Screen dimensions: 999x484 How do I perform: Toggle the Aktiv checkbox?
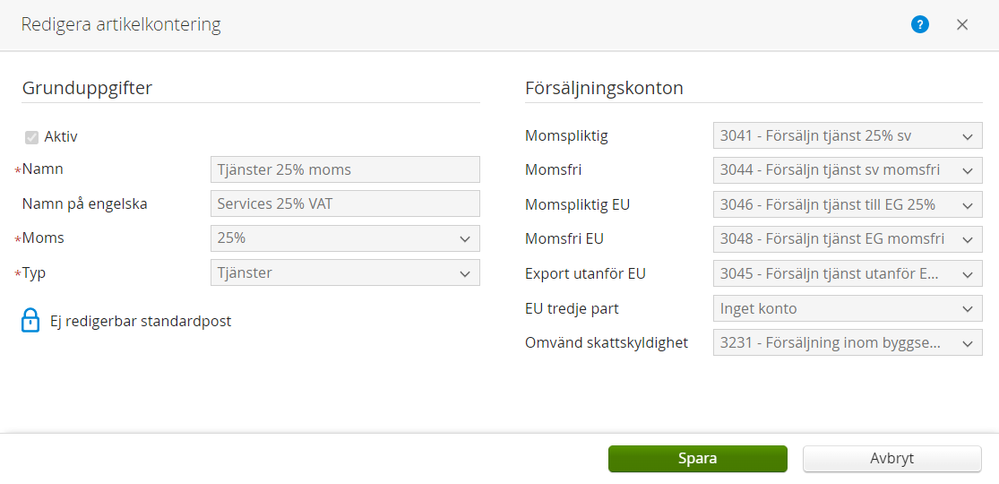(x=31, y=136)
